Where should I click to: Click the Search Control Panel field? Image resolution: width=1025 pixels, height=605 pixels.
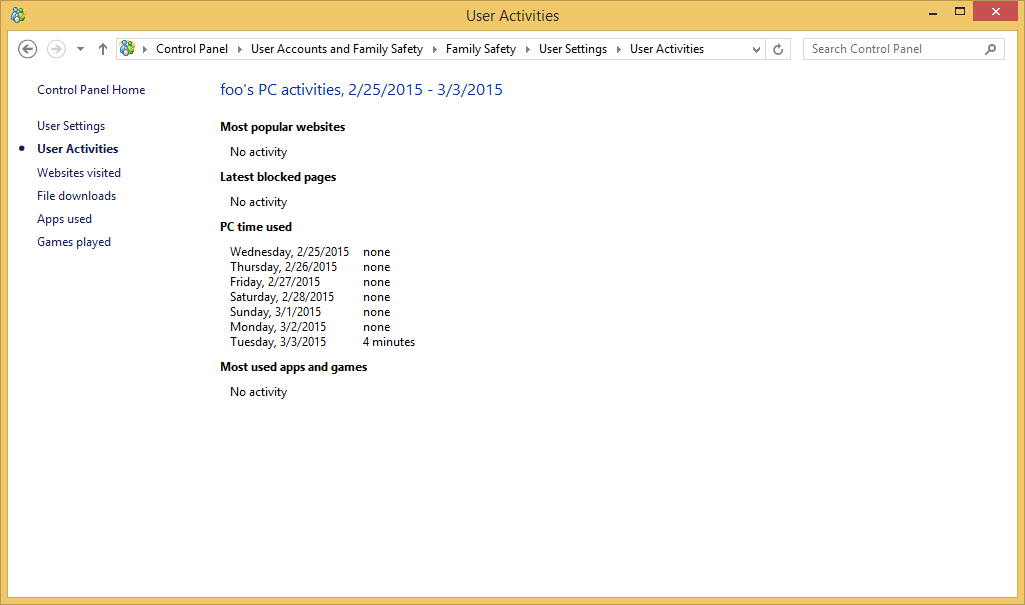click(x=890, y=49)
